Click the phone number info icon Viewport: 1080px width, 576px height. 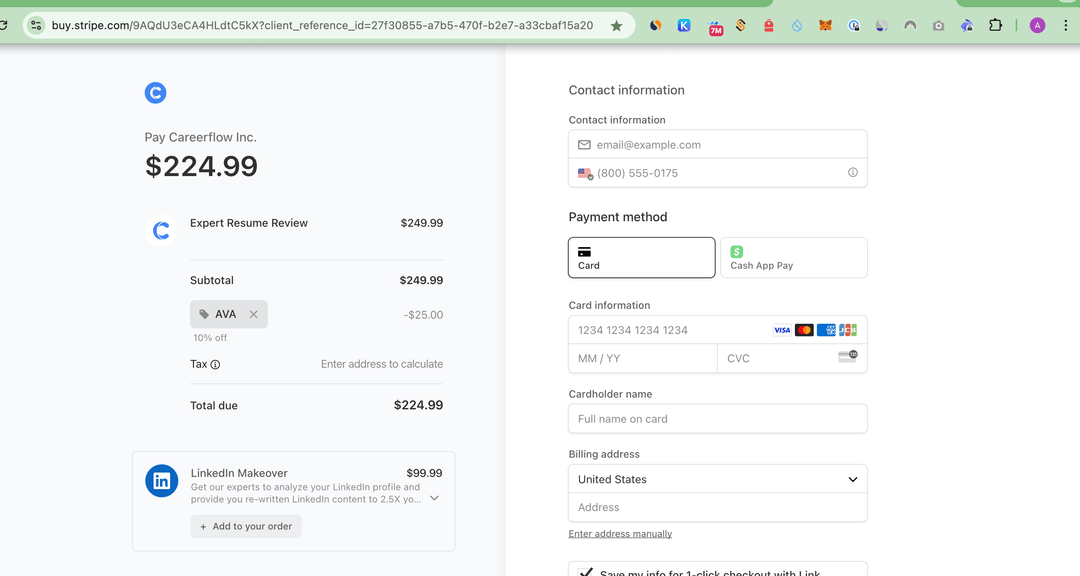853,173
